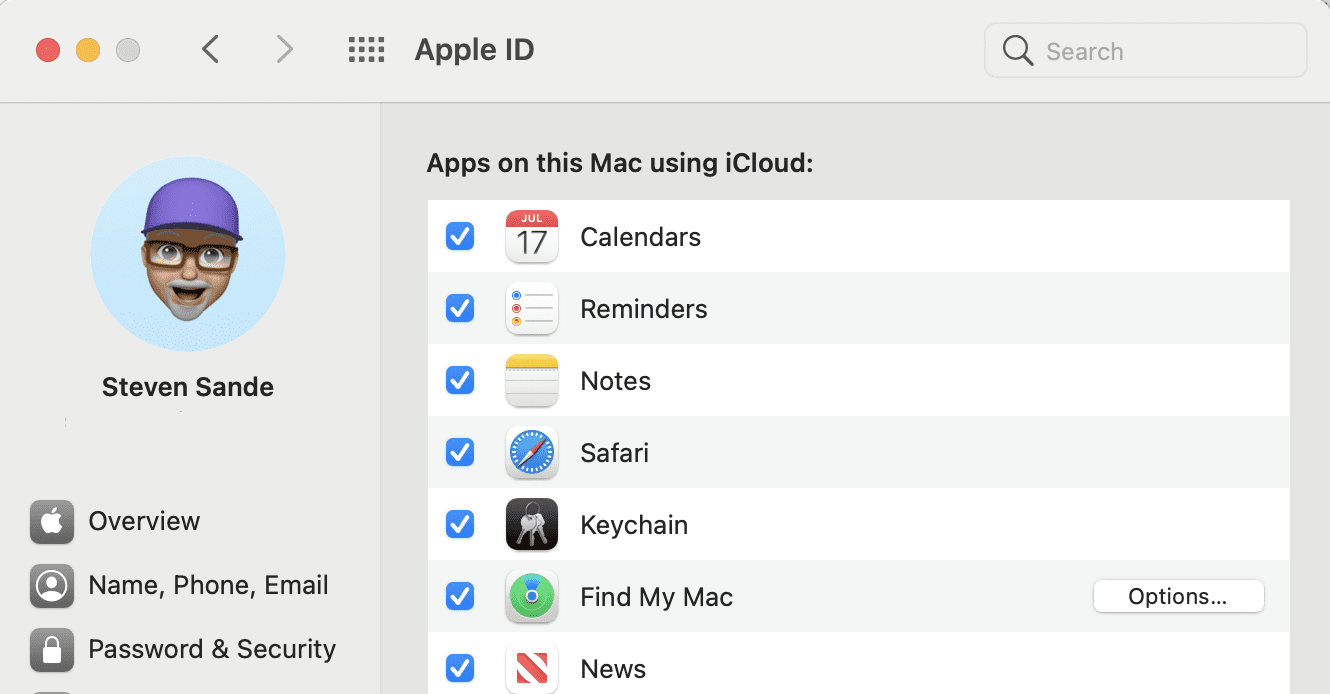Click the Steven Sande profile avatar
The height and width of the screenshot is (694, 1330).
tap(188, 254)
